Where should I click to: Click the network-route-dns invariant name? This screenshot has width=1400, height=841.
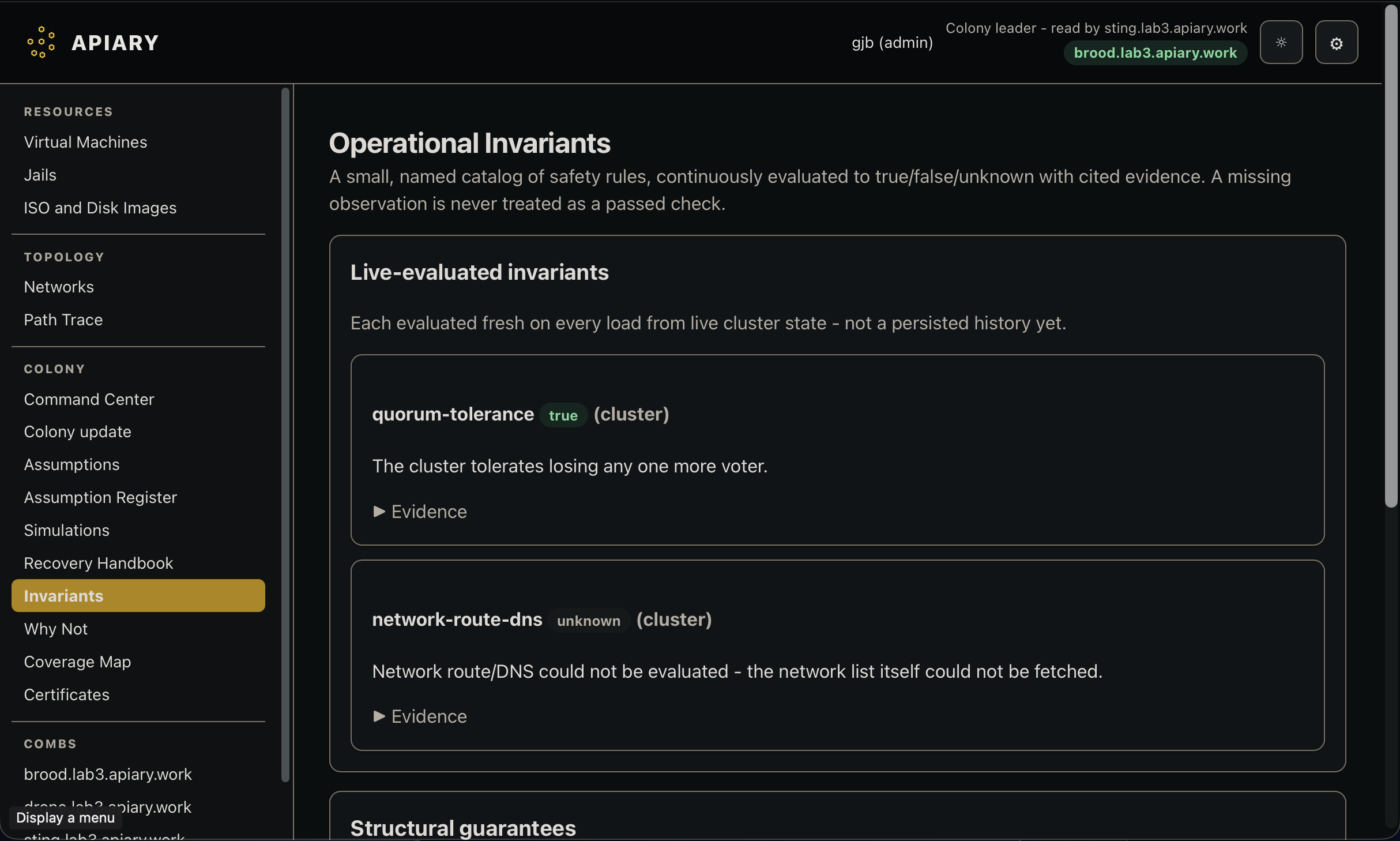click(457, 620)
